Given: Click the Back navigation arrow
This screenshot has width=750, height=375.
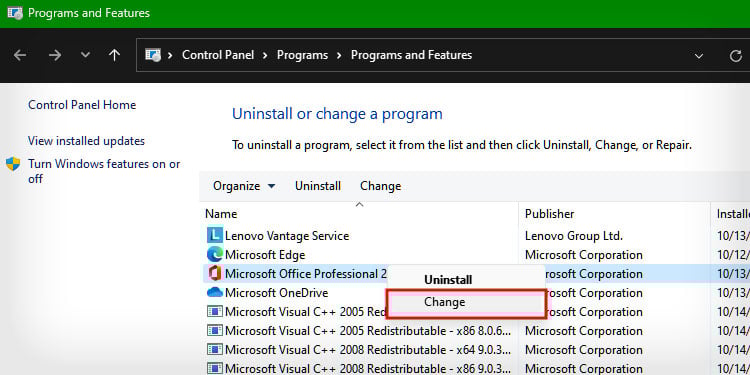Looking at the screenshot, I should 20,55.
